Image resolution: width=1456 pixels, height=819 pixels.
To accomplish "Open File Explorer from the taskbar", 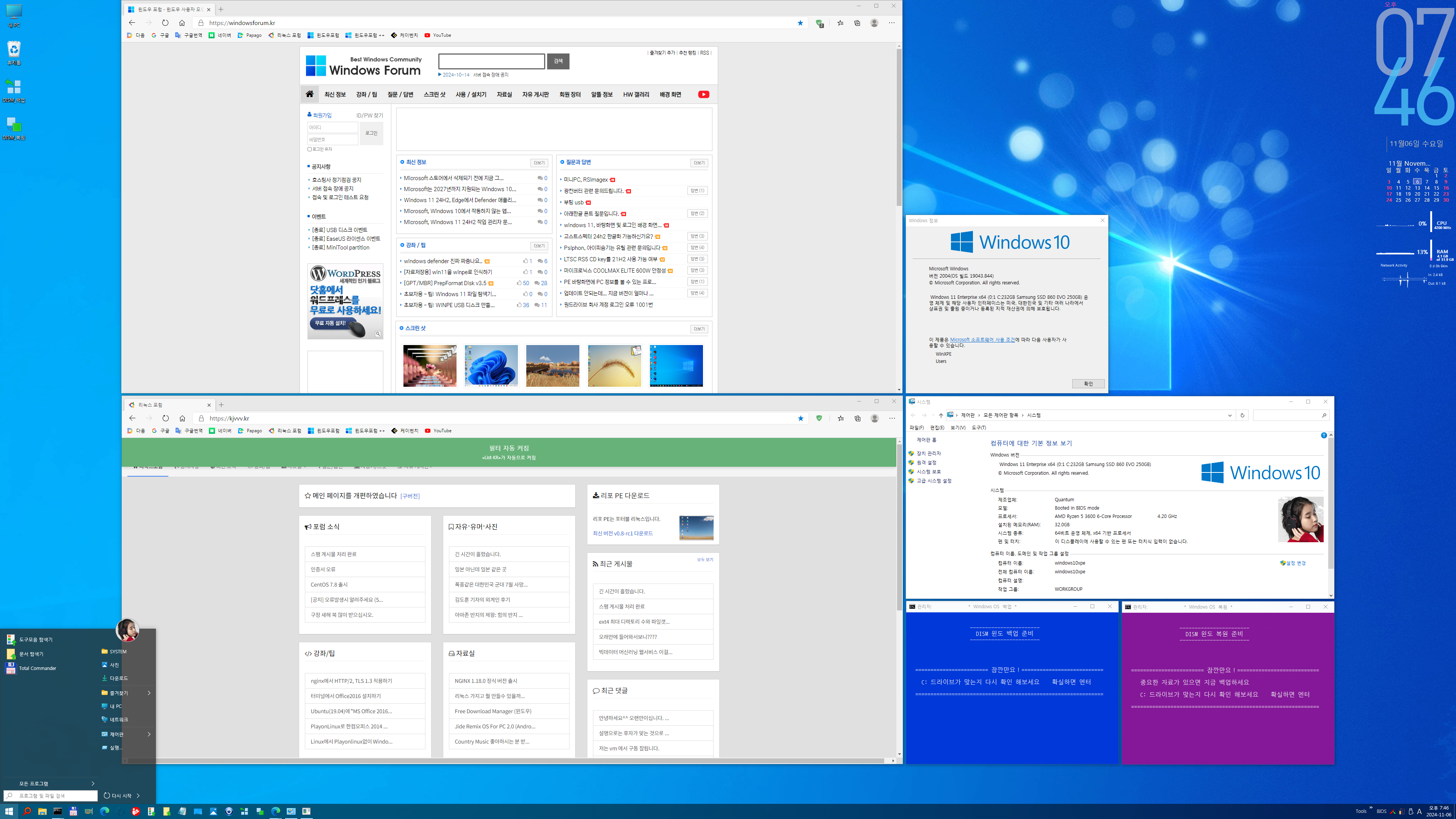I will (x=42, y=811).
